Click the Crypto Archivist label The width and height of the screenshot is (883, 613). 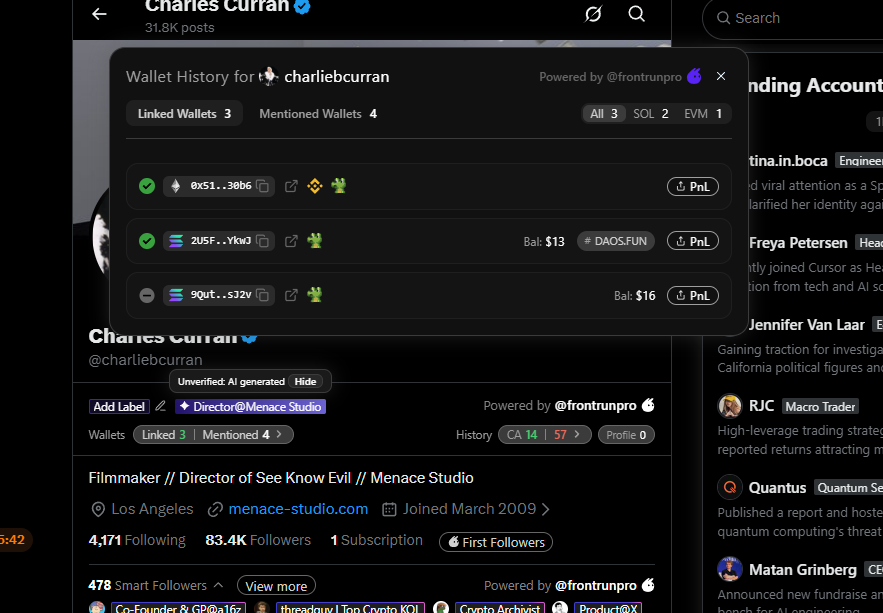point(500,608)
